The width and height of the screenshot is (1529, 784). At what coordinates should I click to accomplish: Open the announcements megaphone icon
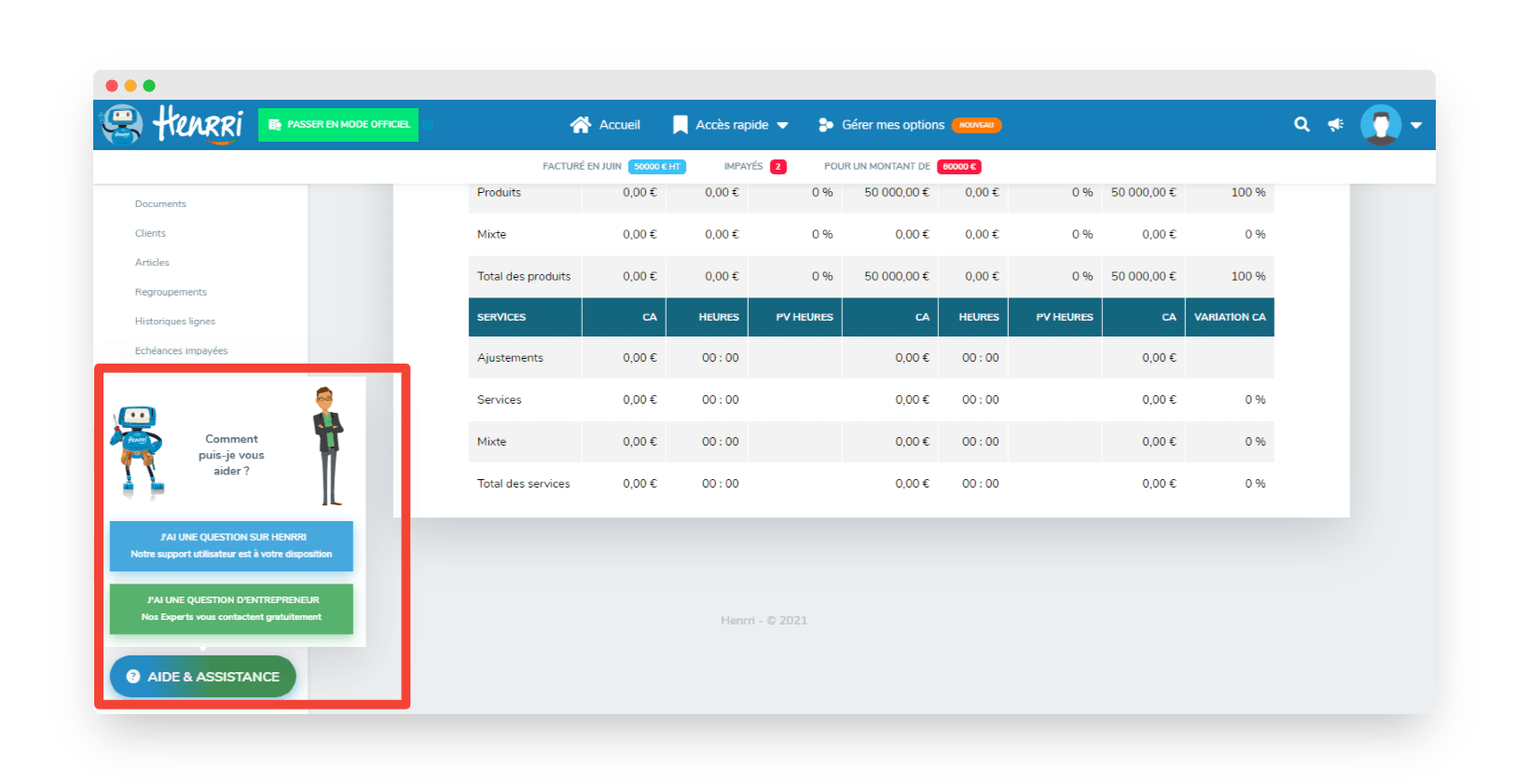(x=1336, y=124)
